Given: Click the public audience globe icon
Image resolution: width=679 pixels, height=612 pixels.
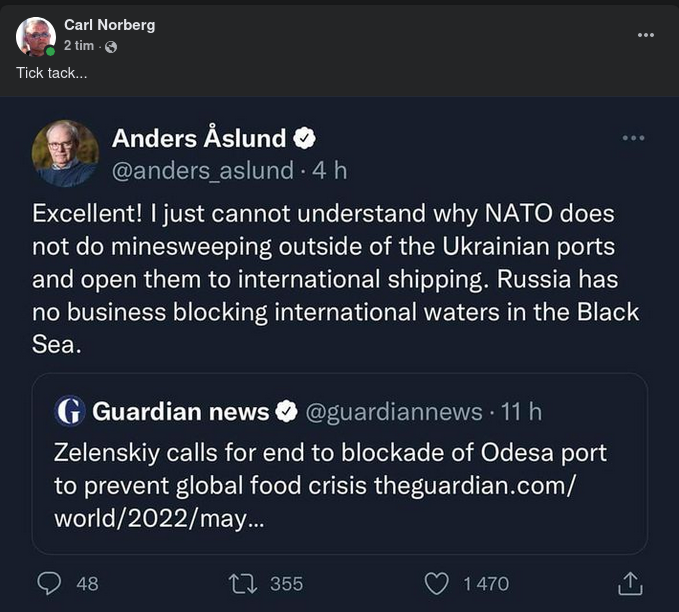Looking at the screenshot, I should tap(111, 46).
